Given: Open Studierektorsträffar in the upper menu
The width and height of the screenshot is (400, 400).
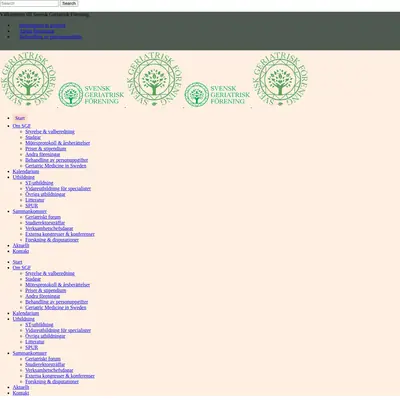Looking at the screenshot, I should [x=45, y=223].
